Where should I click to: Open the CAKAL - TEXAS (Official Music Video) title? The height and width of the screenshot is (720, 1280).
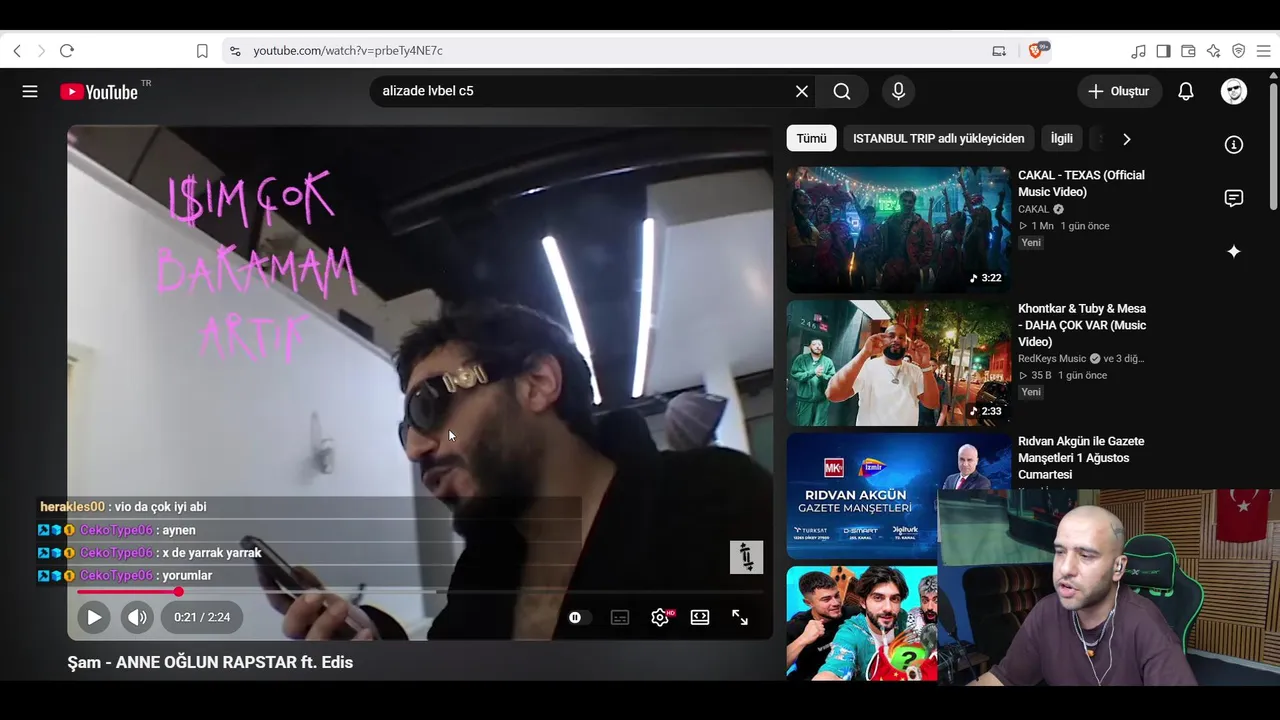(x=1081, y=183)
